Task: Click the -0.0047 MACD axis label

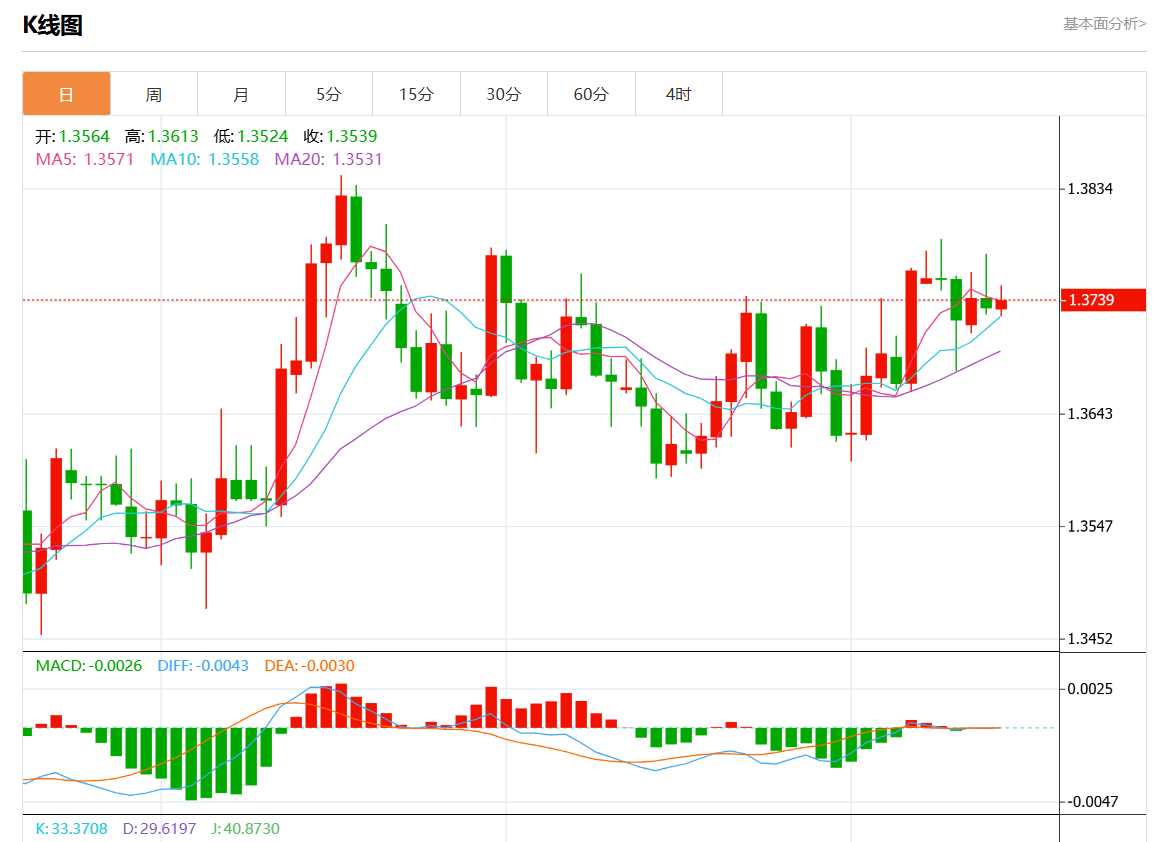Action: 1092,802
